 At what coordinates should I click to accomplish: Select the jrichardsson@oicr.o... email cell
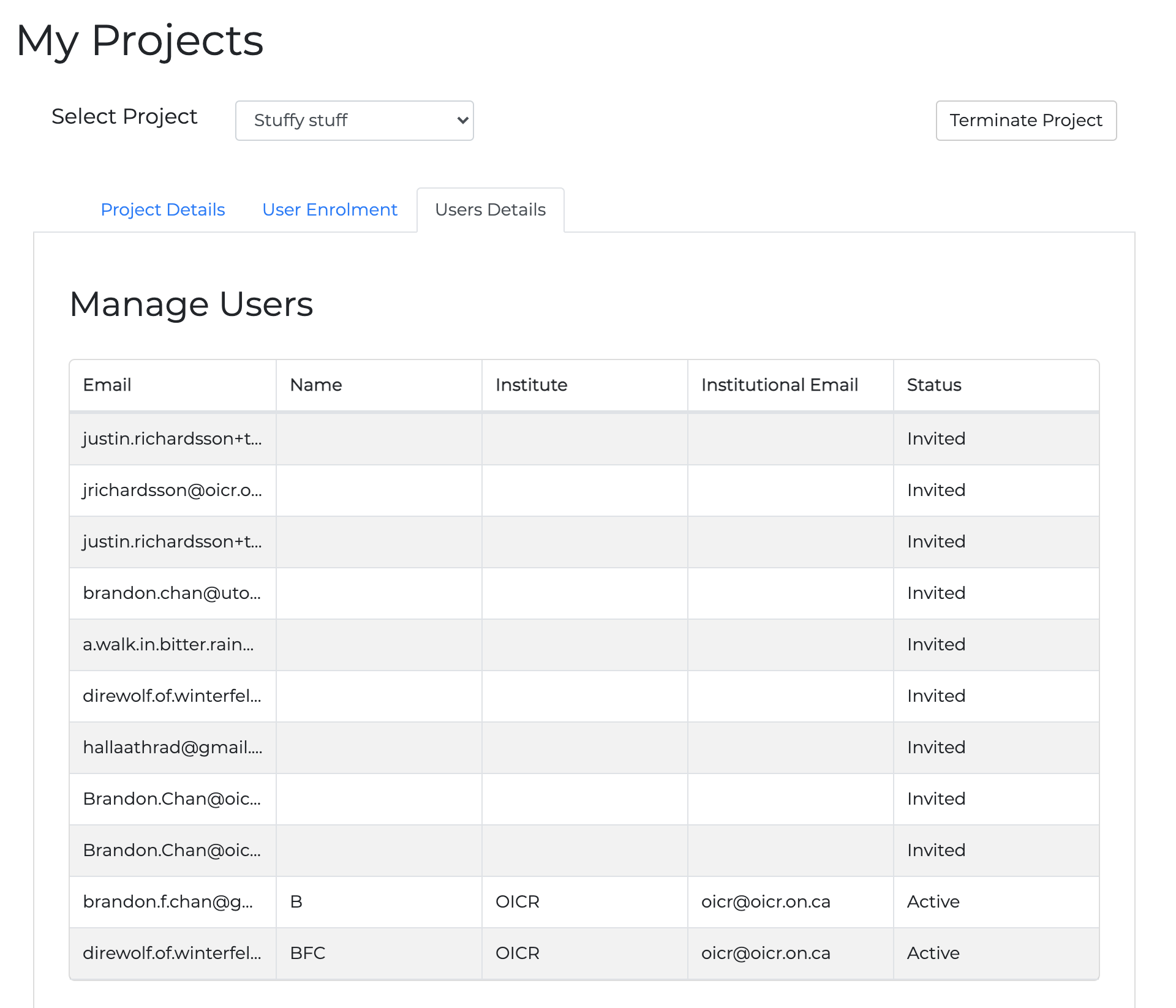[x=173, y=491]
